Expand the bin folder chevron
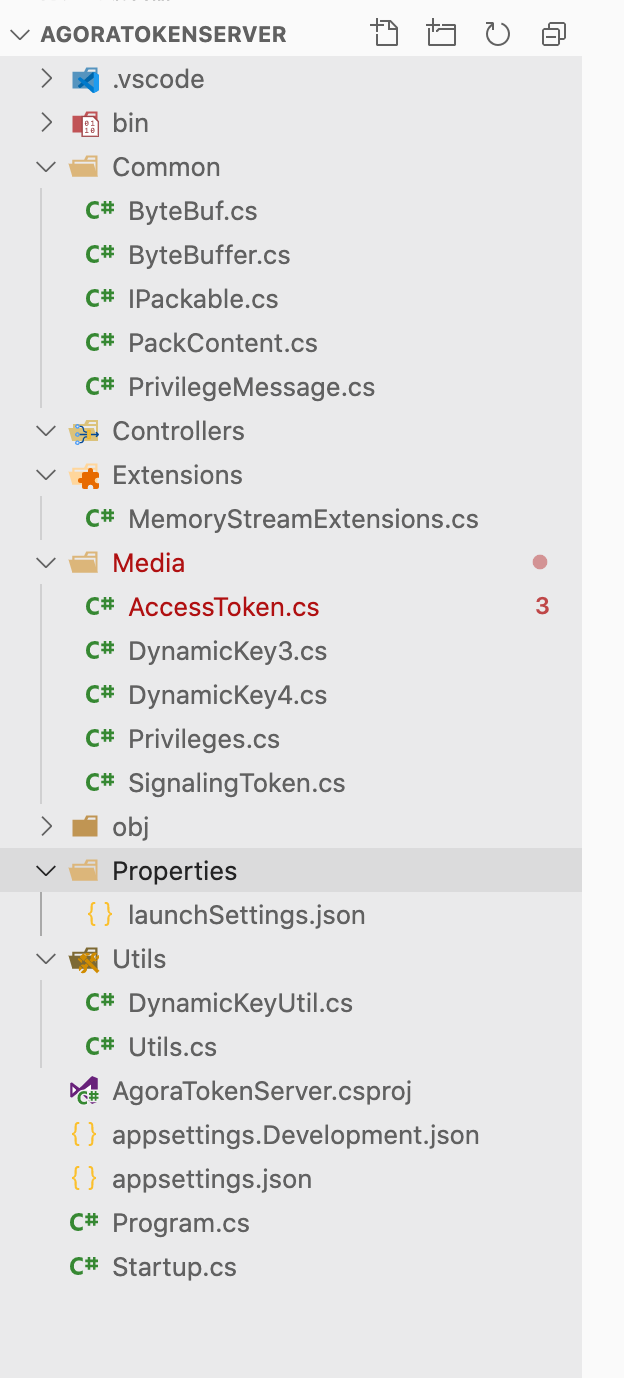Viewport: 624px width, 1378px height. point(45,123)
